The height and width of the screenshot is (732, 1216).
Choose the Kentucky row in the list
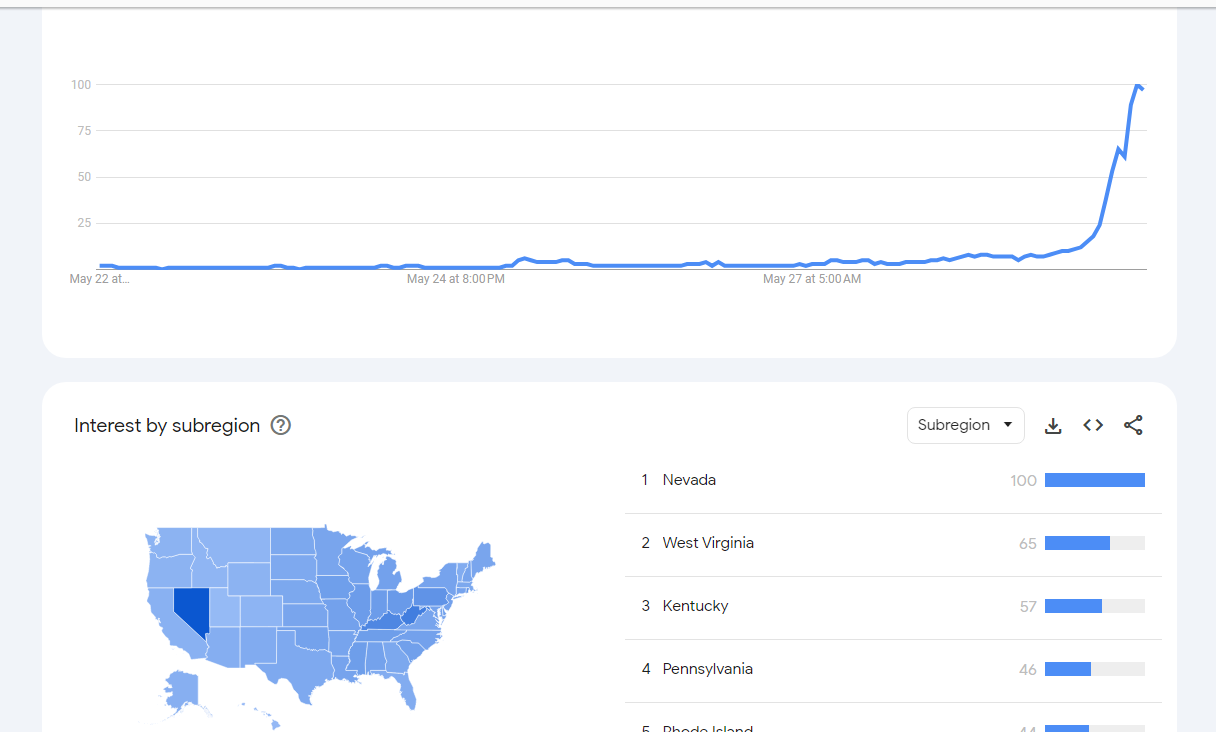coord(893,606)
